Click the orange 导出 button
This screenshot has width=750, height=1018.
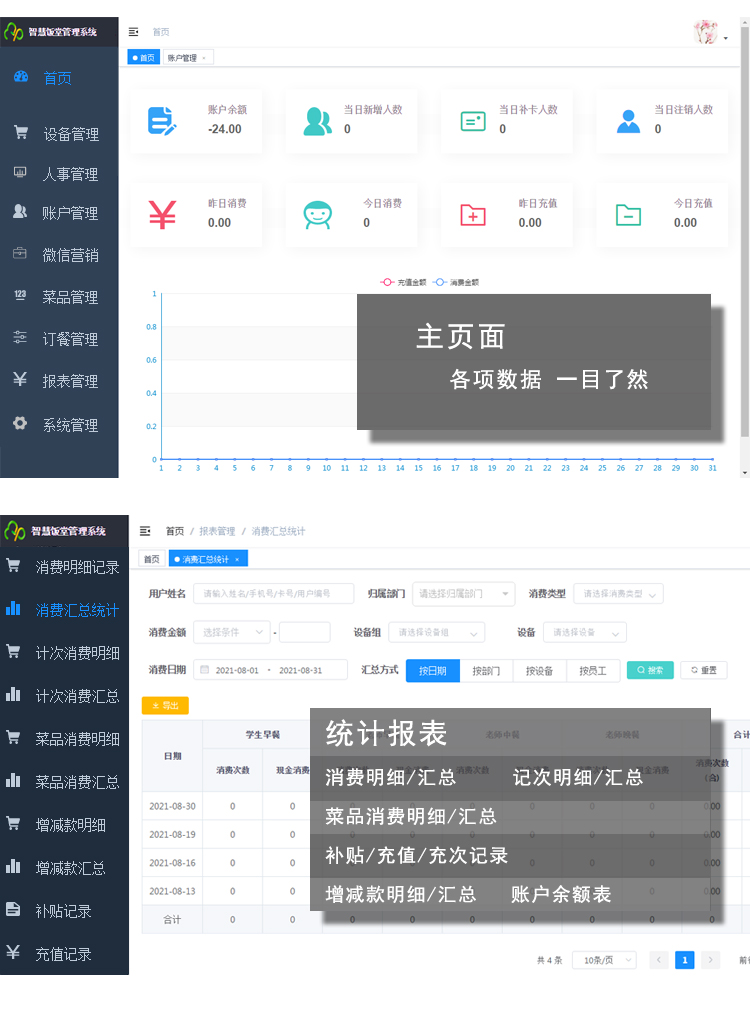(165, 705)
